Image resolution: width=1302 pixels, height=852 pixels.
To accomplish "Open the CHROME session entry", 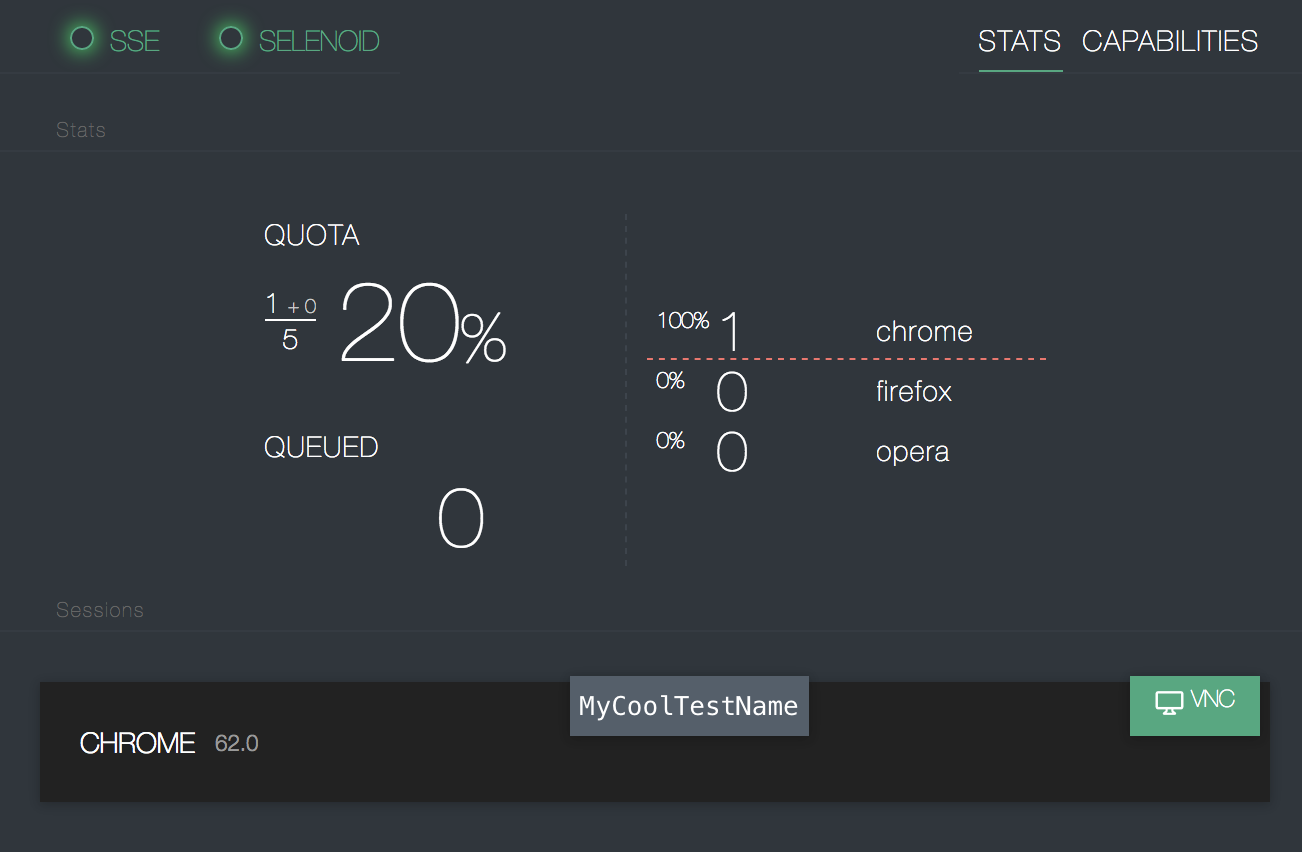I will pyautogui.click(x=655, y=742).
